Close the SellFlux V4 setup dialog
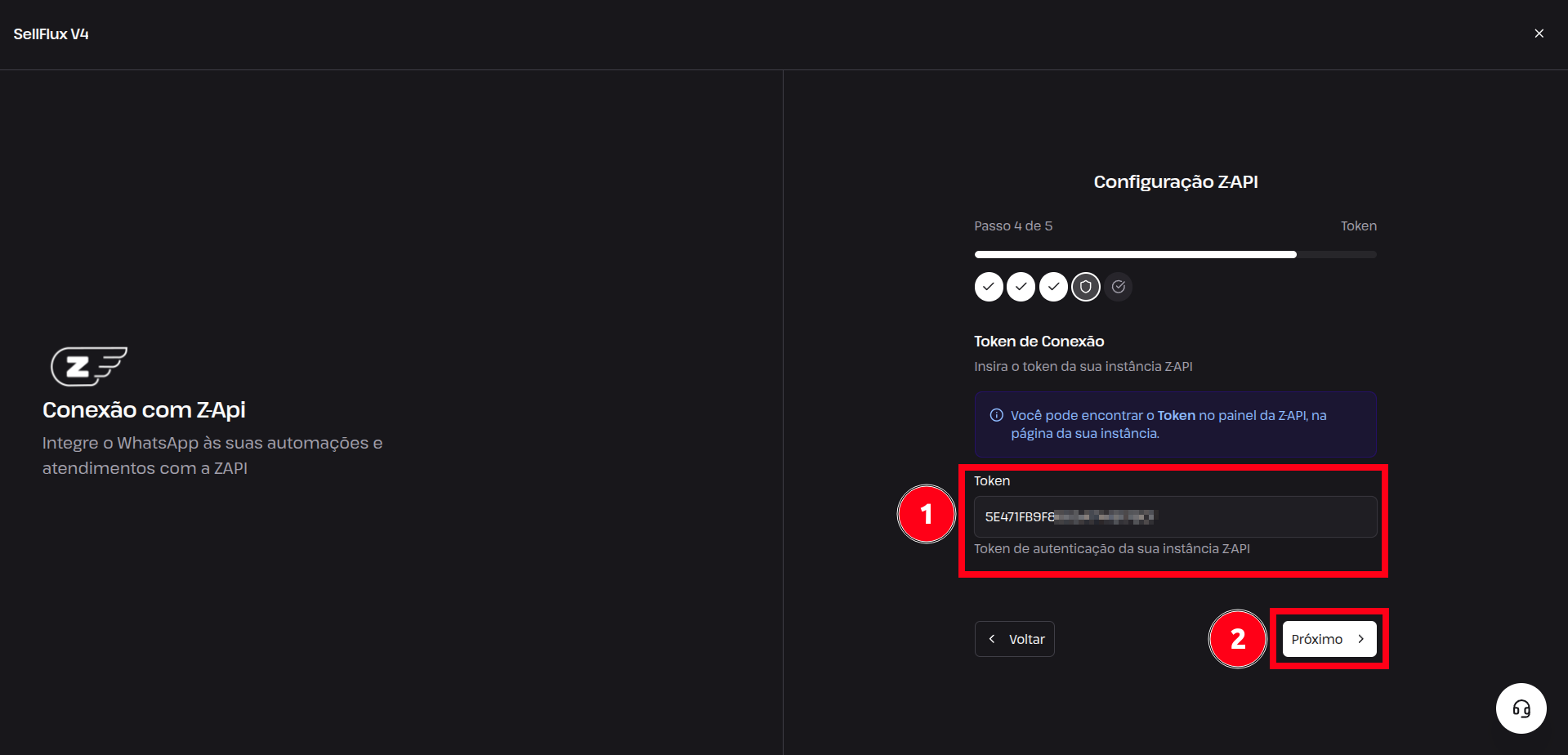Image resolution: width=1568 pixels, height=755 pixels. click(x=1539, y=34)
